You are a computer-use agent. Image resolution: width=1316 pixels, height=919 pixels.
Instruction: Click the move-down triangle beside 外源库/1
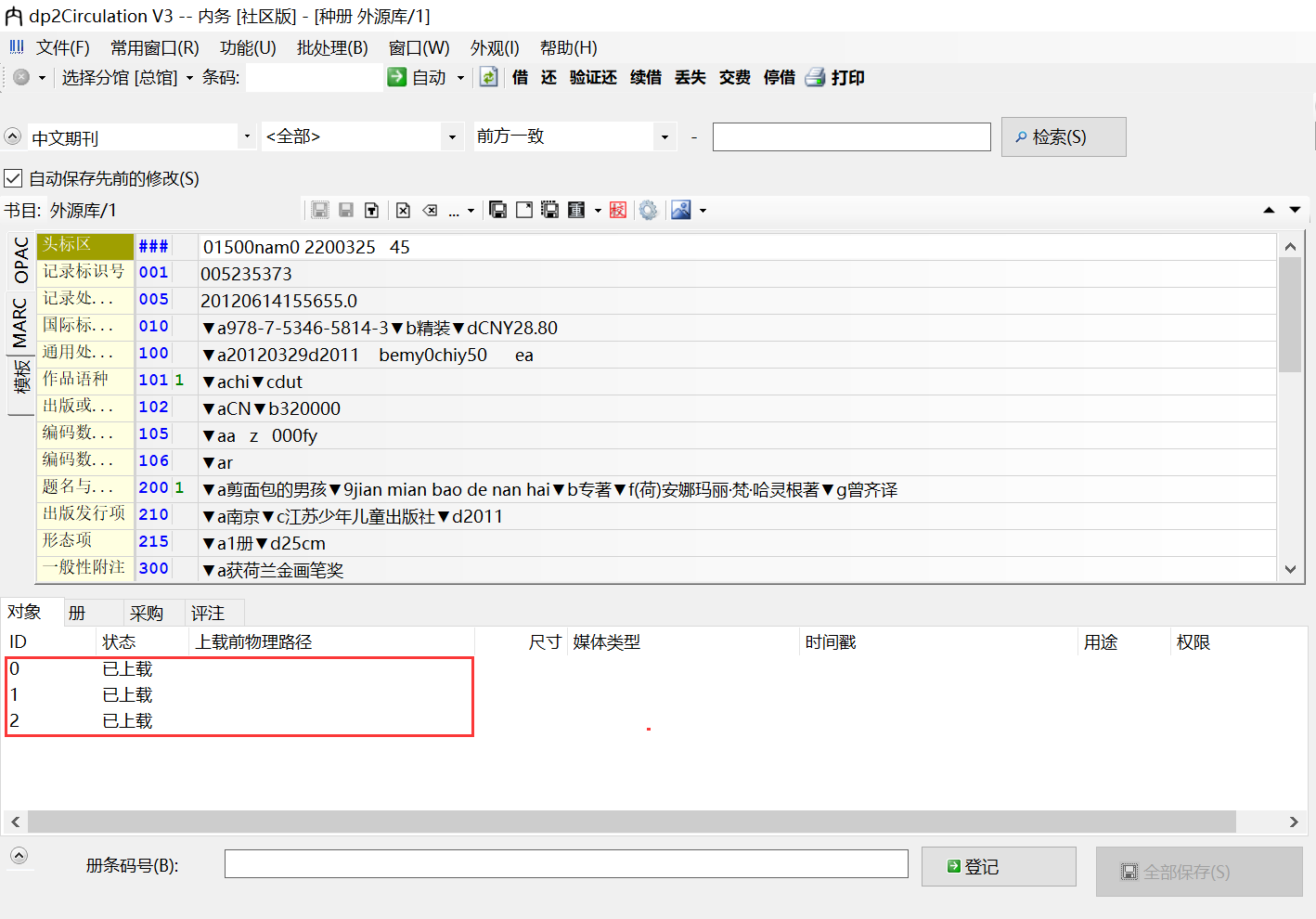click(1295, 210)
